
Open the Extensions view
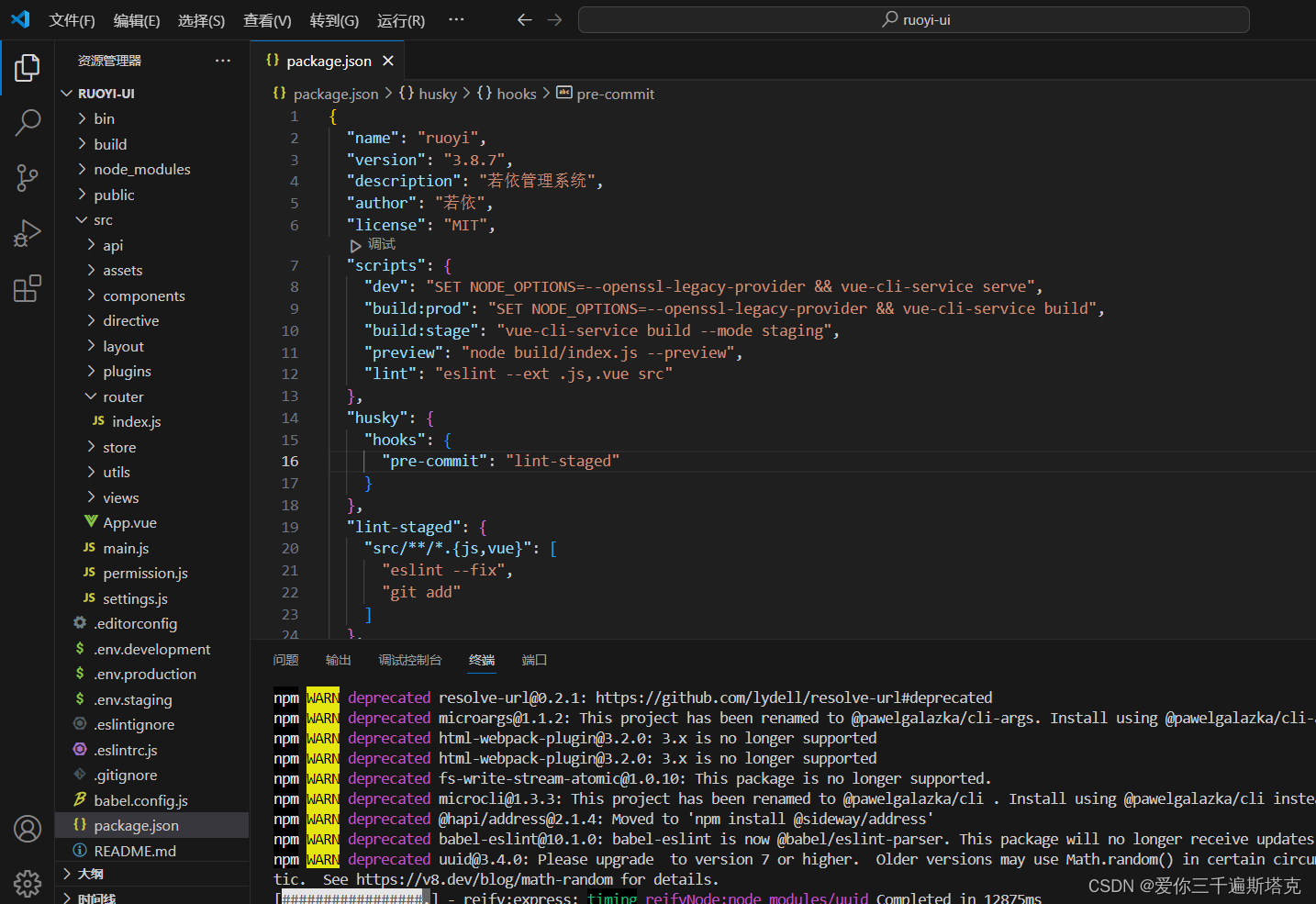pyautogui.click(x=27, y=288)
